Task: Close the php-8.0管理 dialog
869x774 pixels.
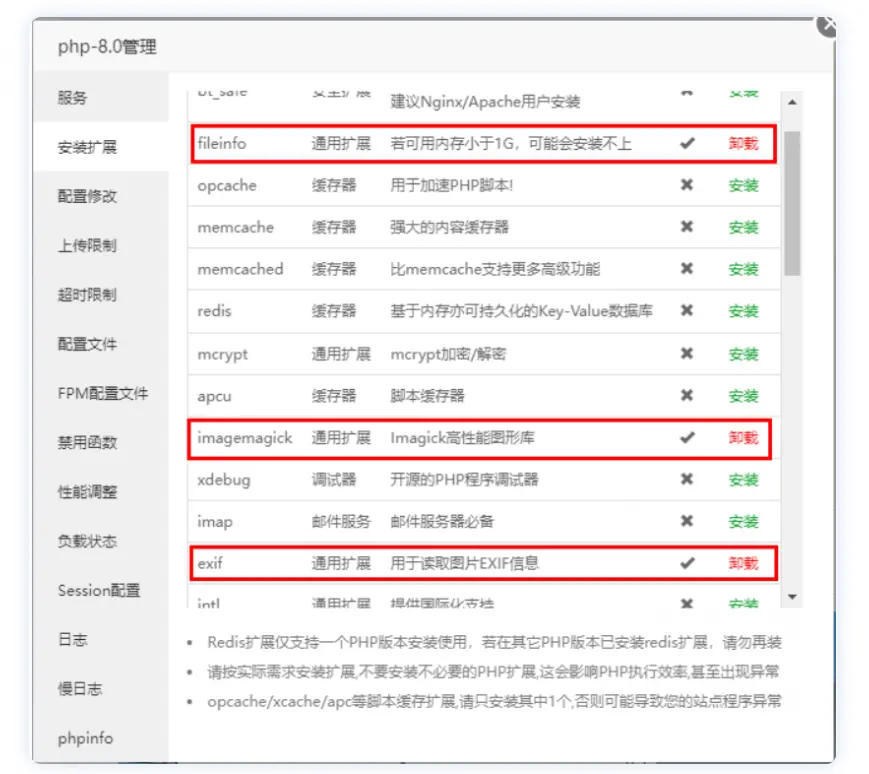Action: 828,27
